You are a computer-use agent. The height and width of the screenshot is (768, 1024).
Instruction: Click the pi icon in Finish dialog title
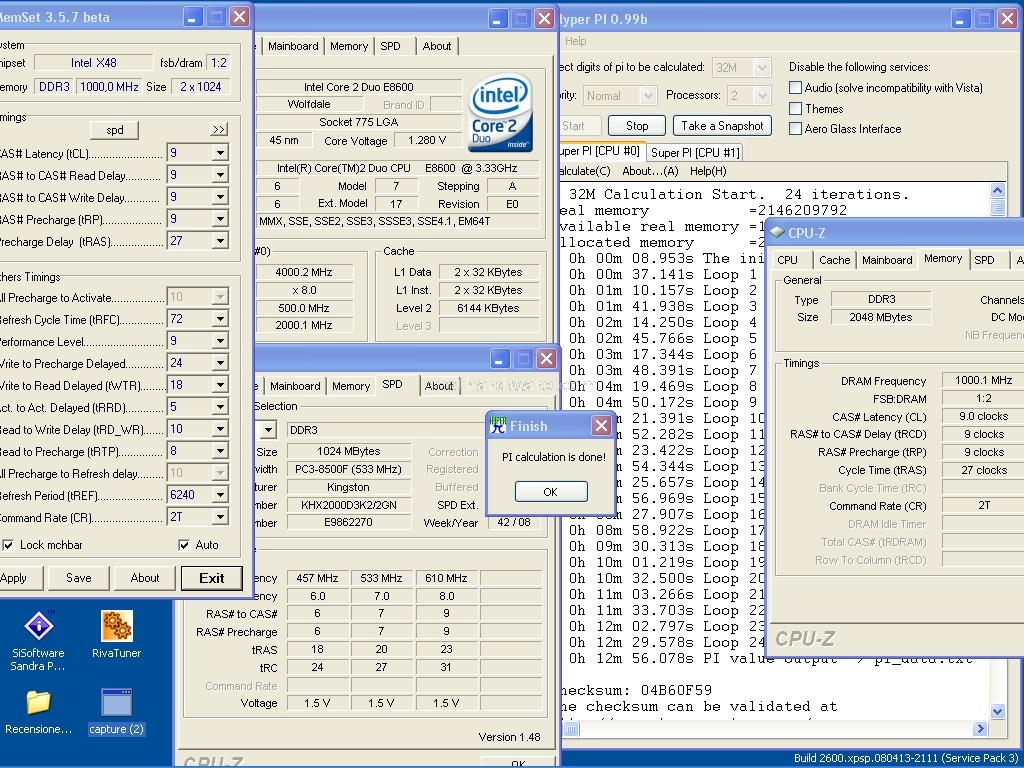498,426
